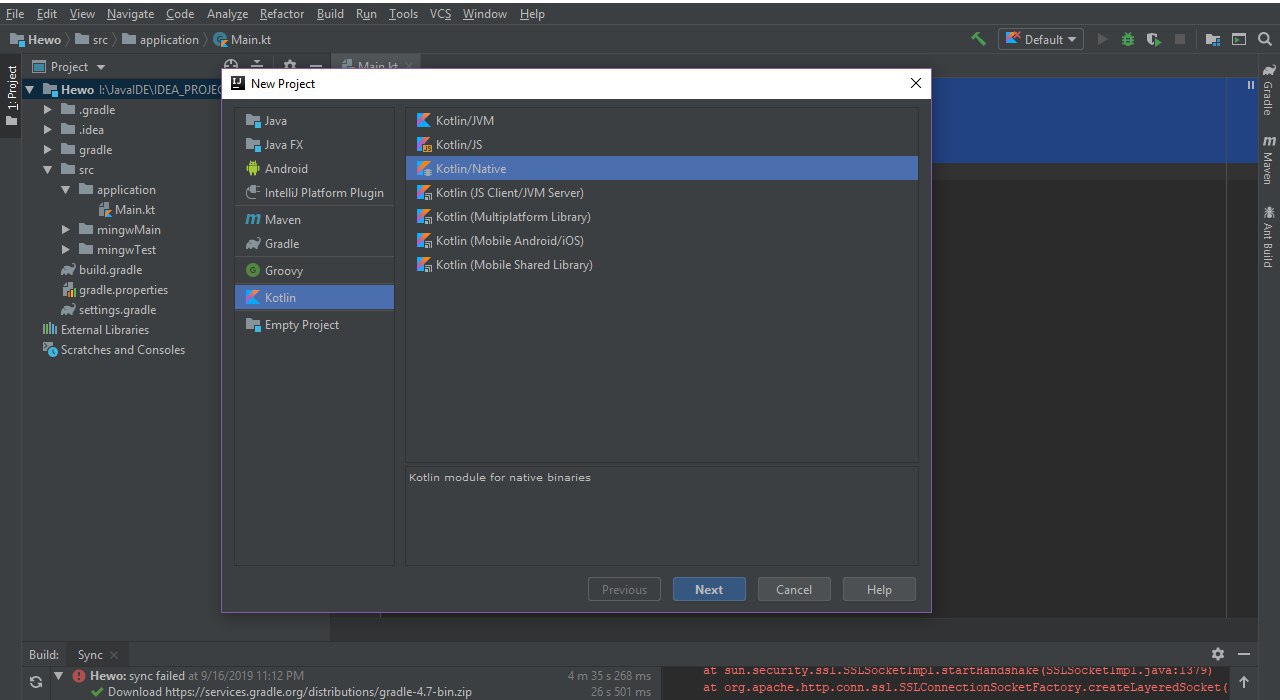Choose Kotlin (Mobile Android/iOS) template

point(661,240)
